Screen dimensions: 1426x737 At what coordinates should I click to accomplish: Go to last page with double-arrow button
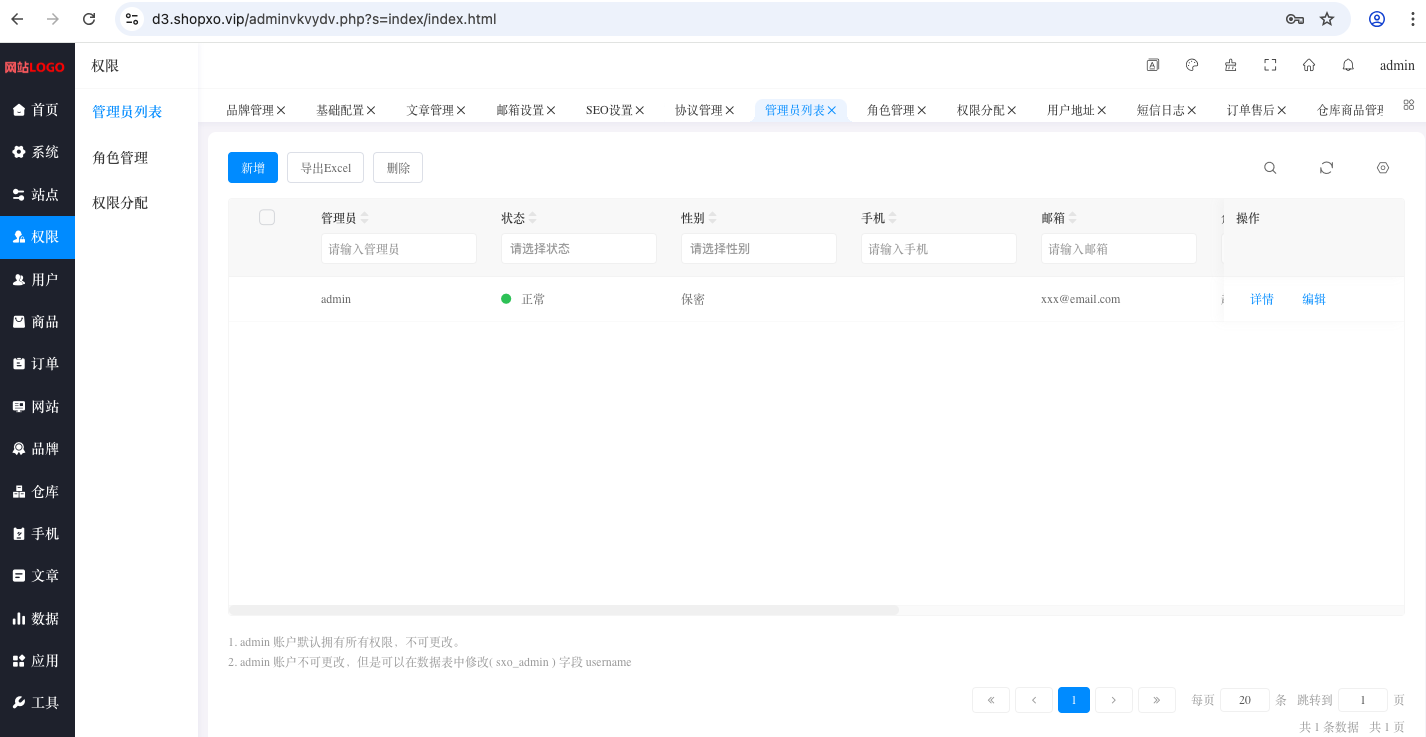[x=1157, y=700]
